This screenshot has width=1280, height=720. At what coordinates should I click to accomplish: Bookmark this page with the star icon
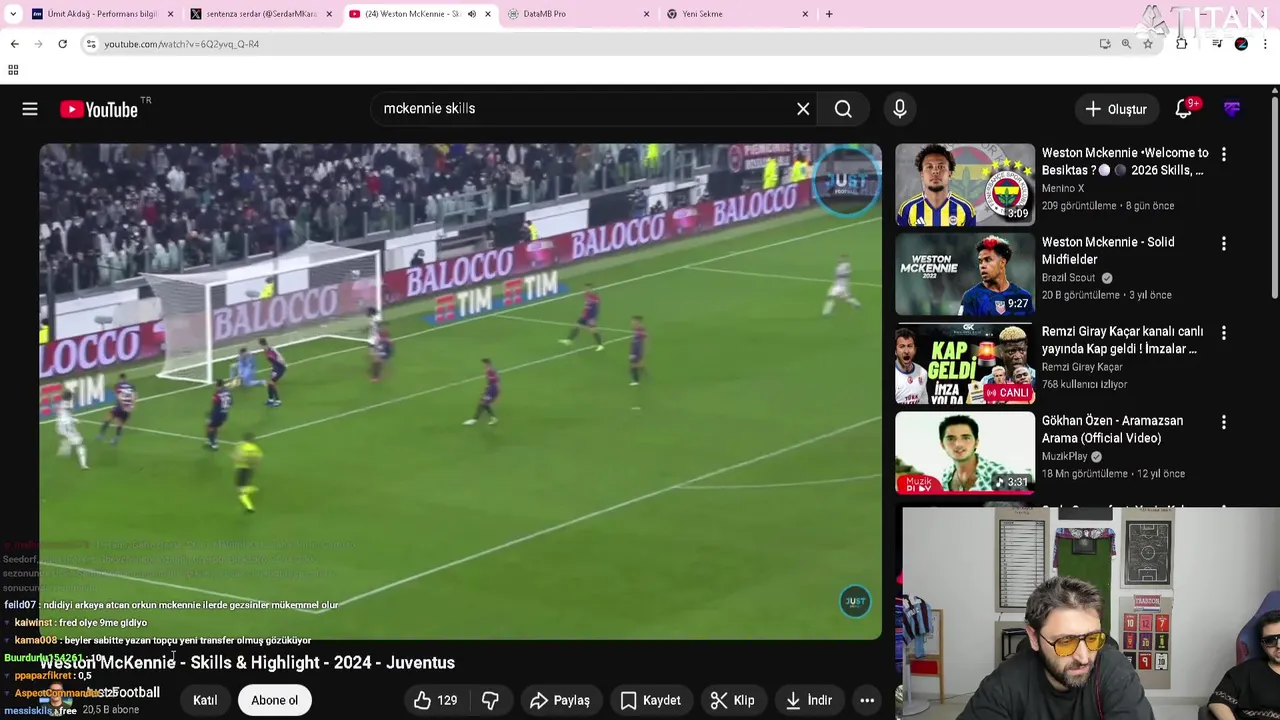pyautogui.click(x=1148, y=44)
